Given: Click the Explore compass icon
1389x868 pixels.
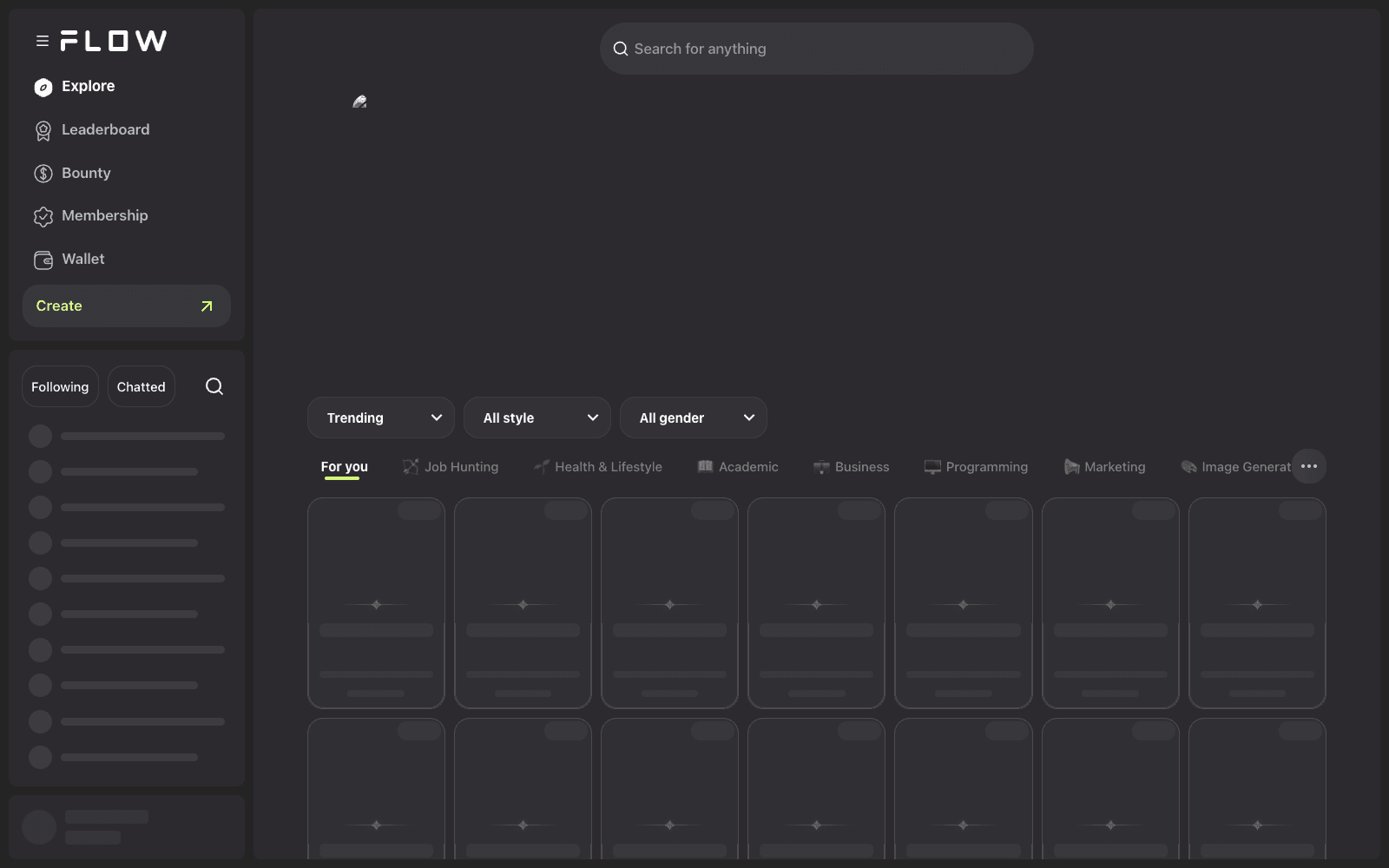Looking at the screenshot, I should (43, 87).
